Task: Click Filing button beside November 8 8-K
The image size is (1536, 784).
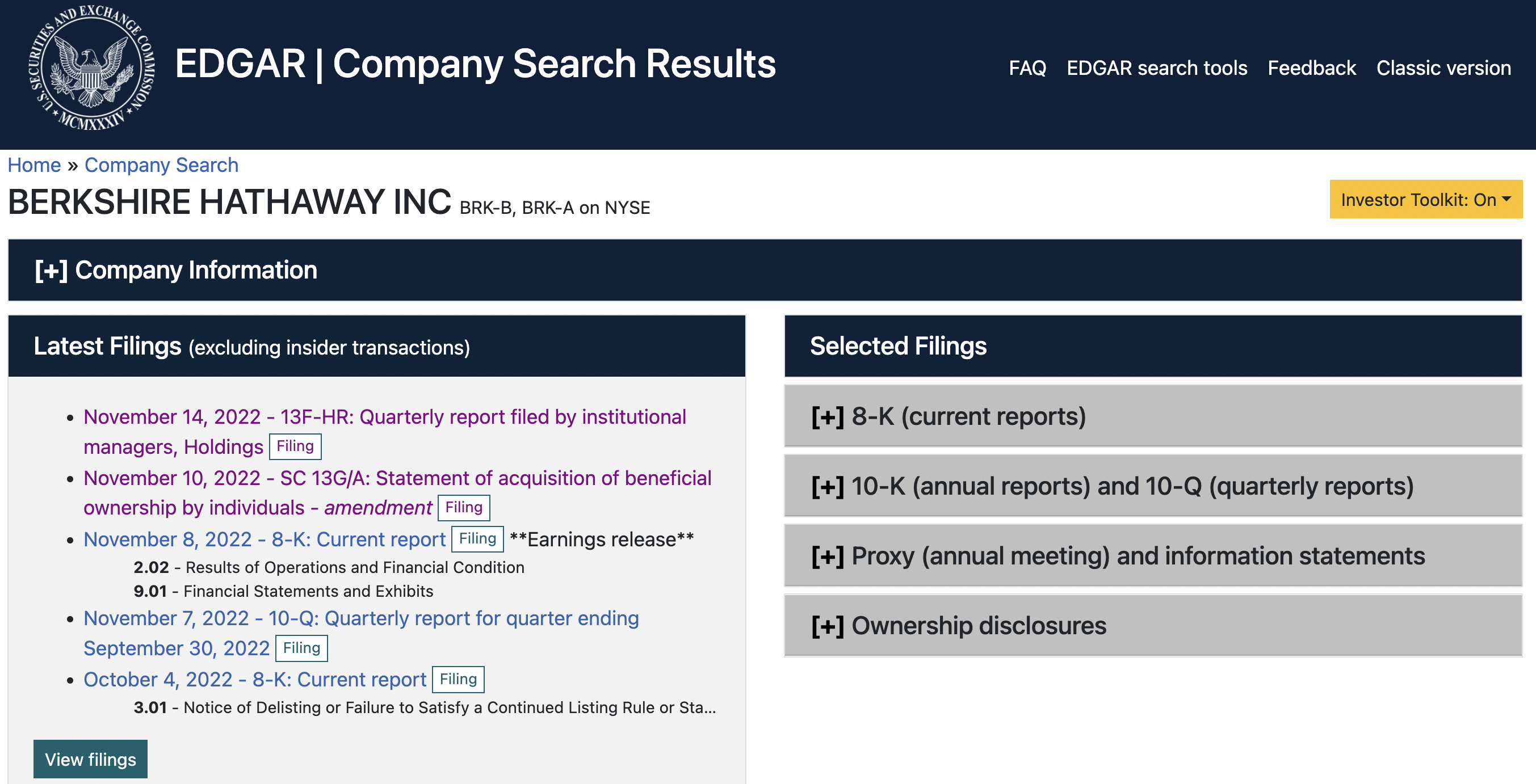Action: click(x=477, y=539)
